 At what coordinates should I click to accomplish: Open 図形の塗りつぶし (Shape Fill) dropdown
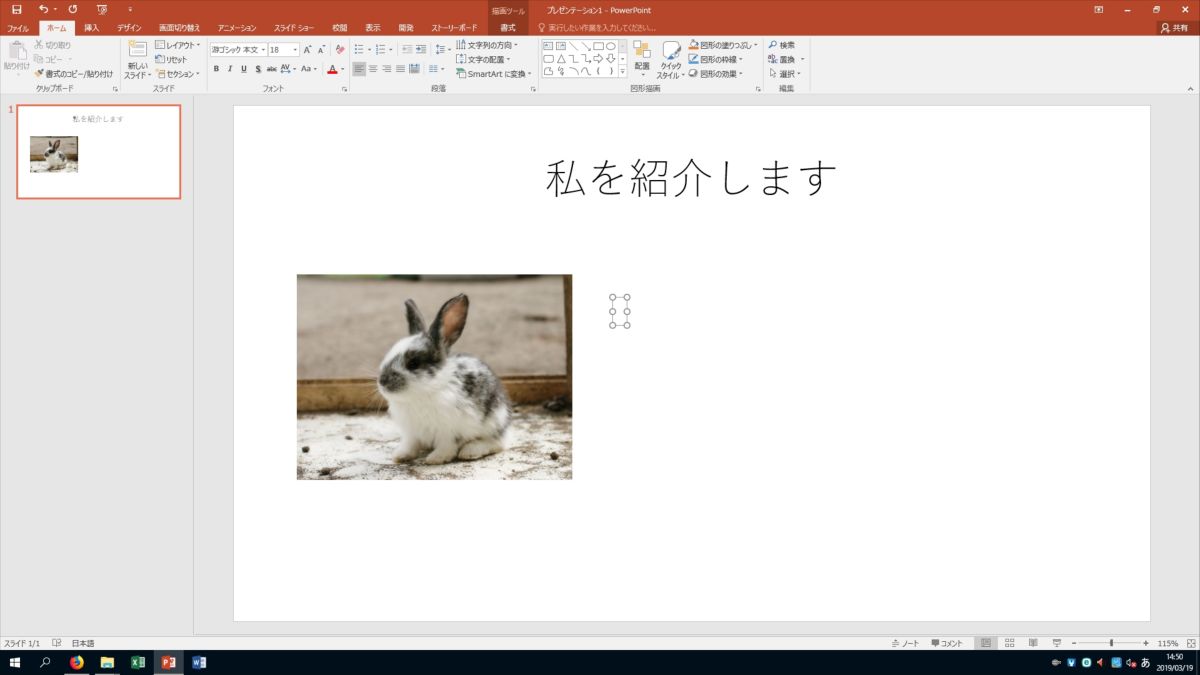723,45
